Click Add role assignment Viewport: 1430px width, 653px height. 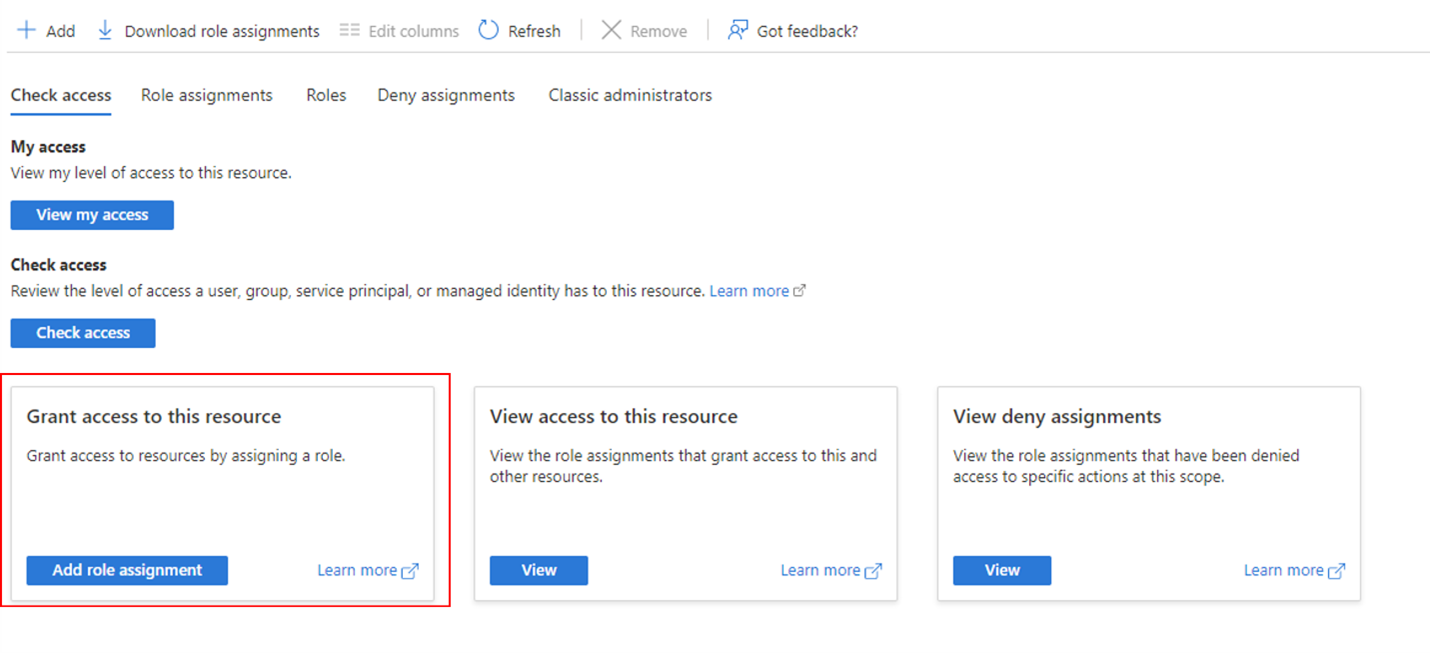[126, 570]
